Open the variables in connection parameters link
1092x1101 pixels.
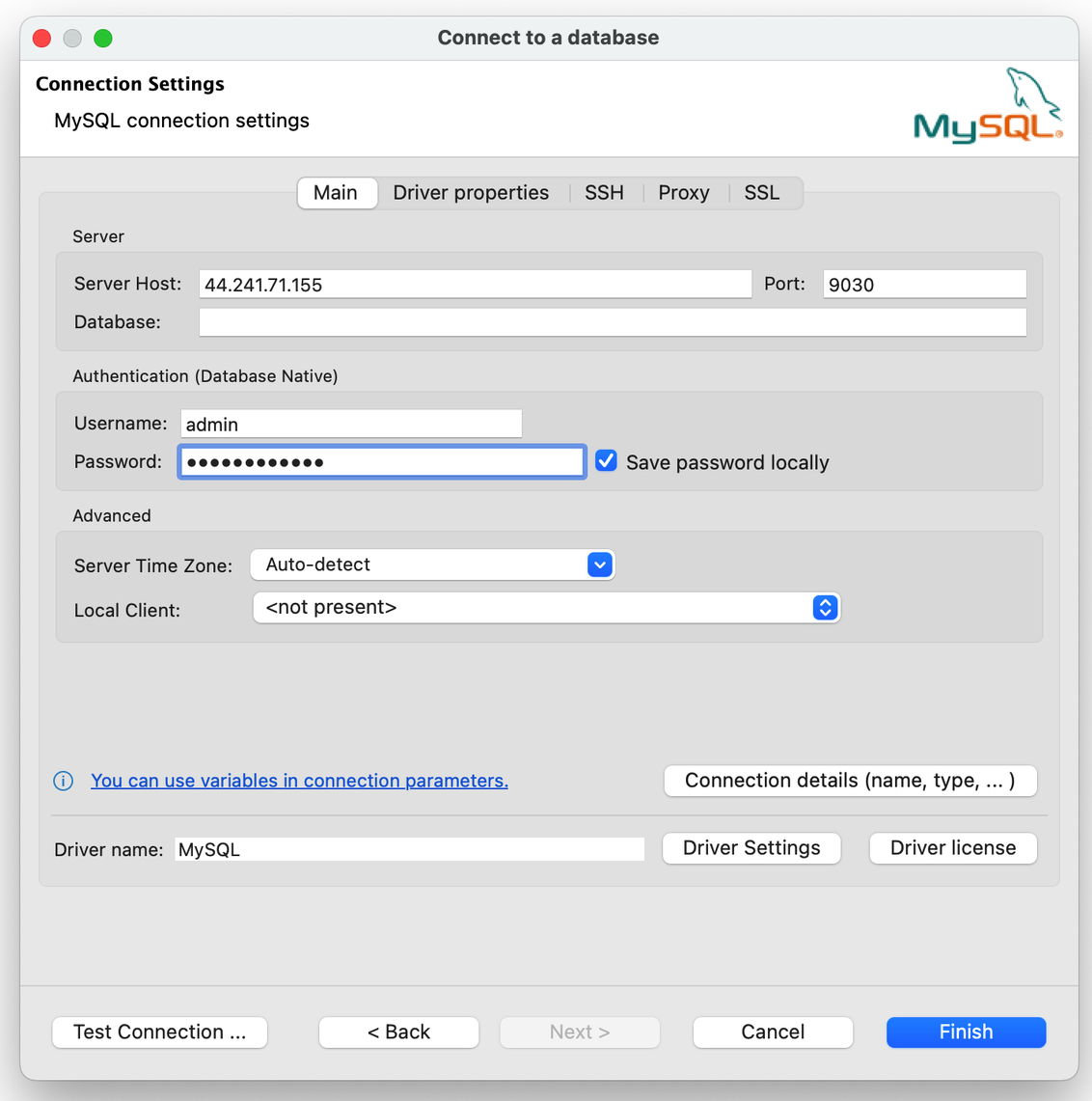click(x=299, y=781)
